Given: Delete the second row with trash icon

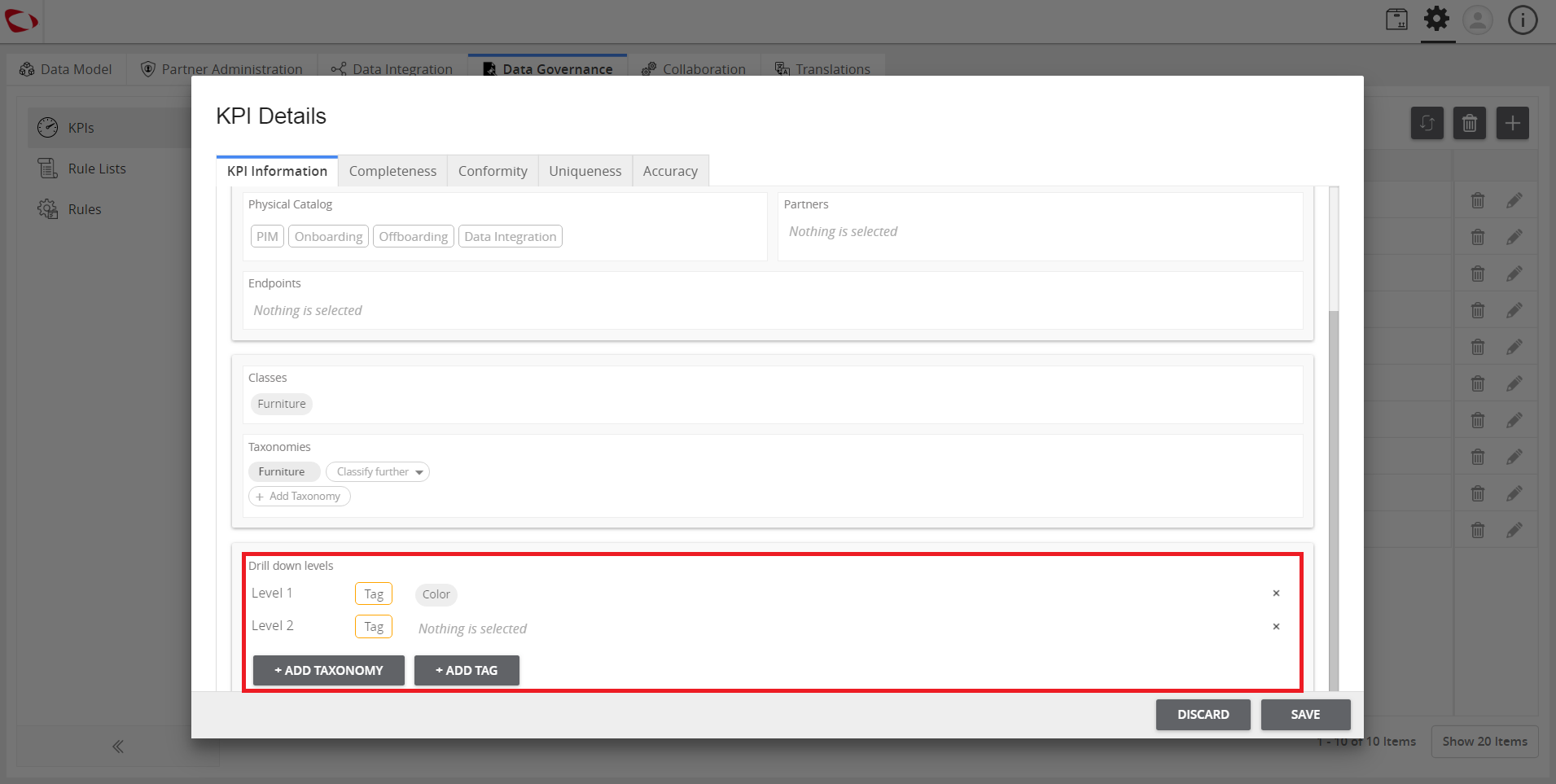Looking at the screenshot, I should pyautogui.click(x=1478, y=237).
